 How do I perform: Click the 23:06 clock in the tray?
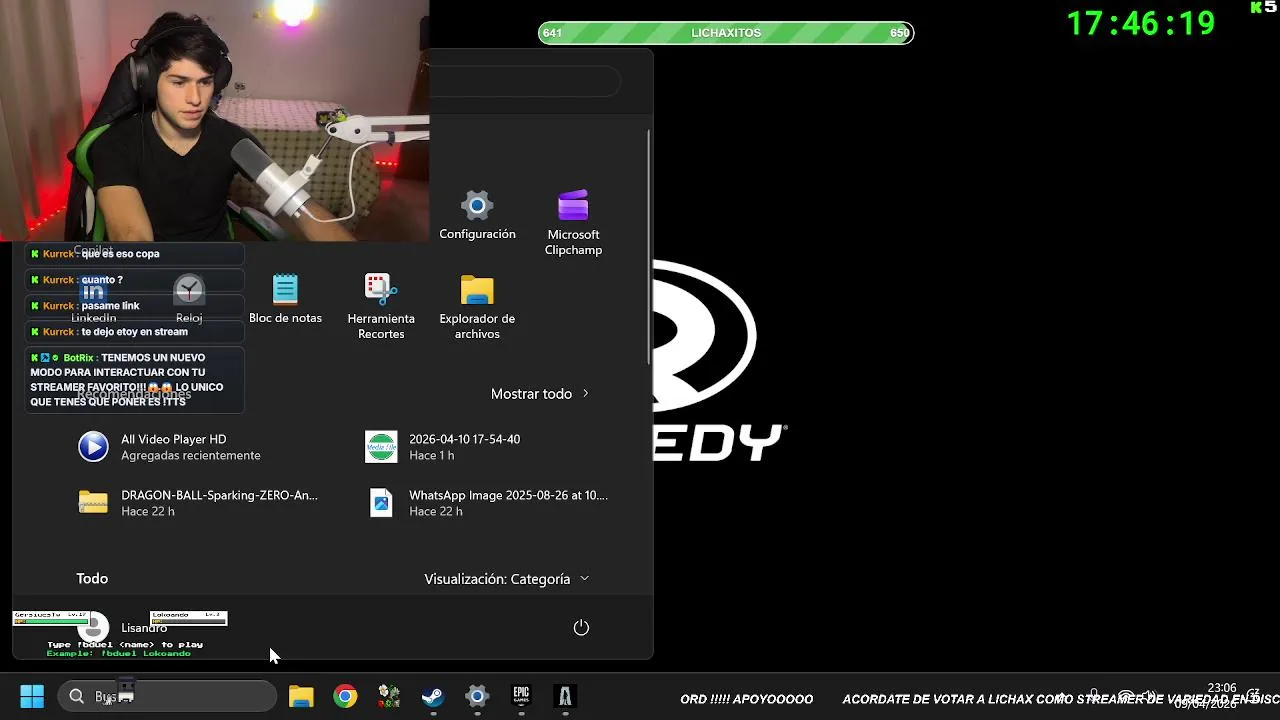tap(1222, 688)
